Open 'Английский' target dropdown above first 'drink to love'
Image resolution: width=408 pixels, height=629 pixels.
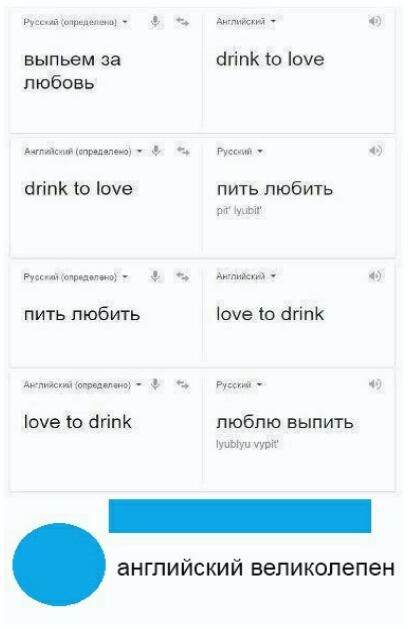246,21
